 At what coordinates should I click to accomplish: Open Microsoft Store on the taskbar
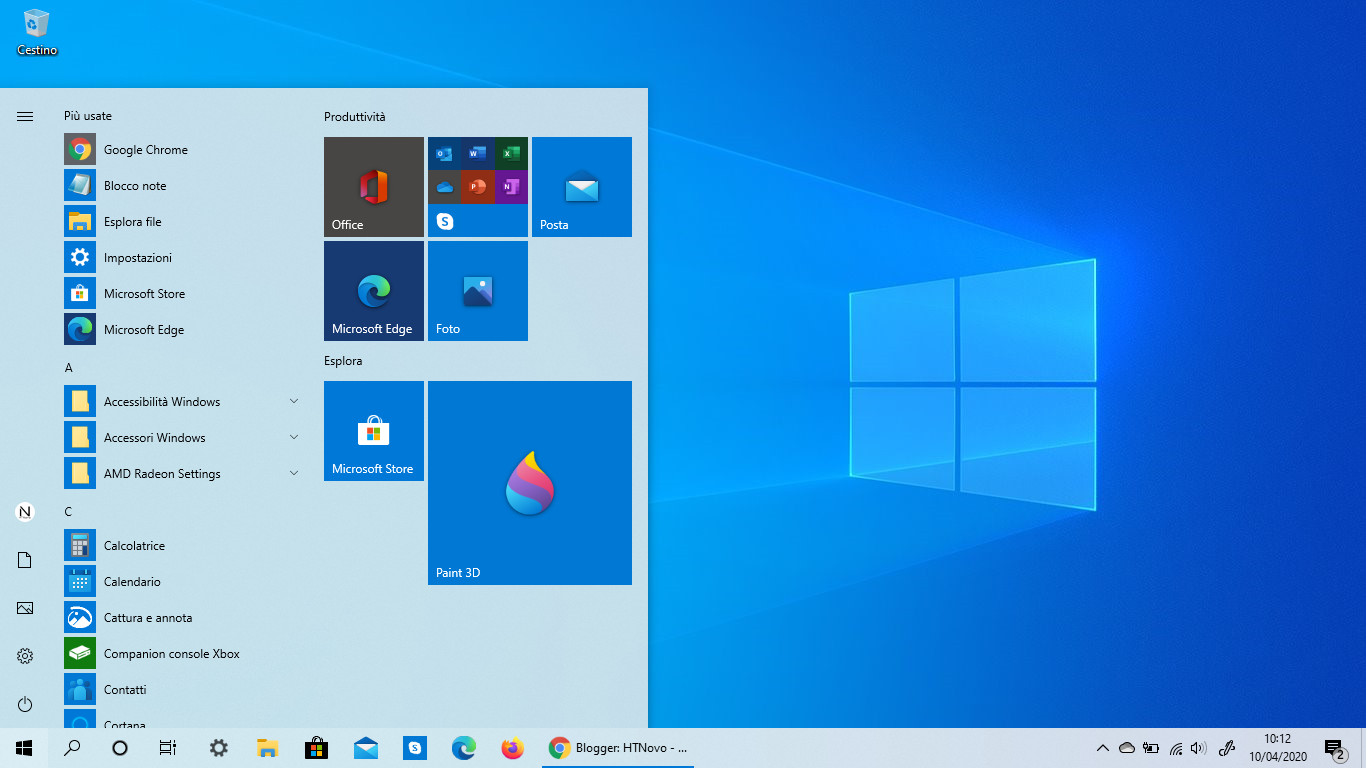316,748
